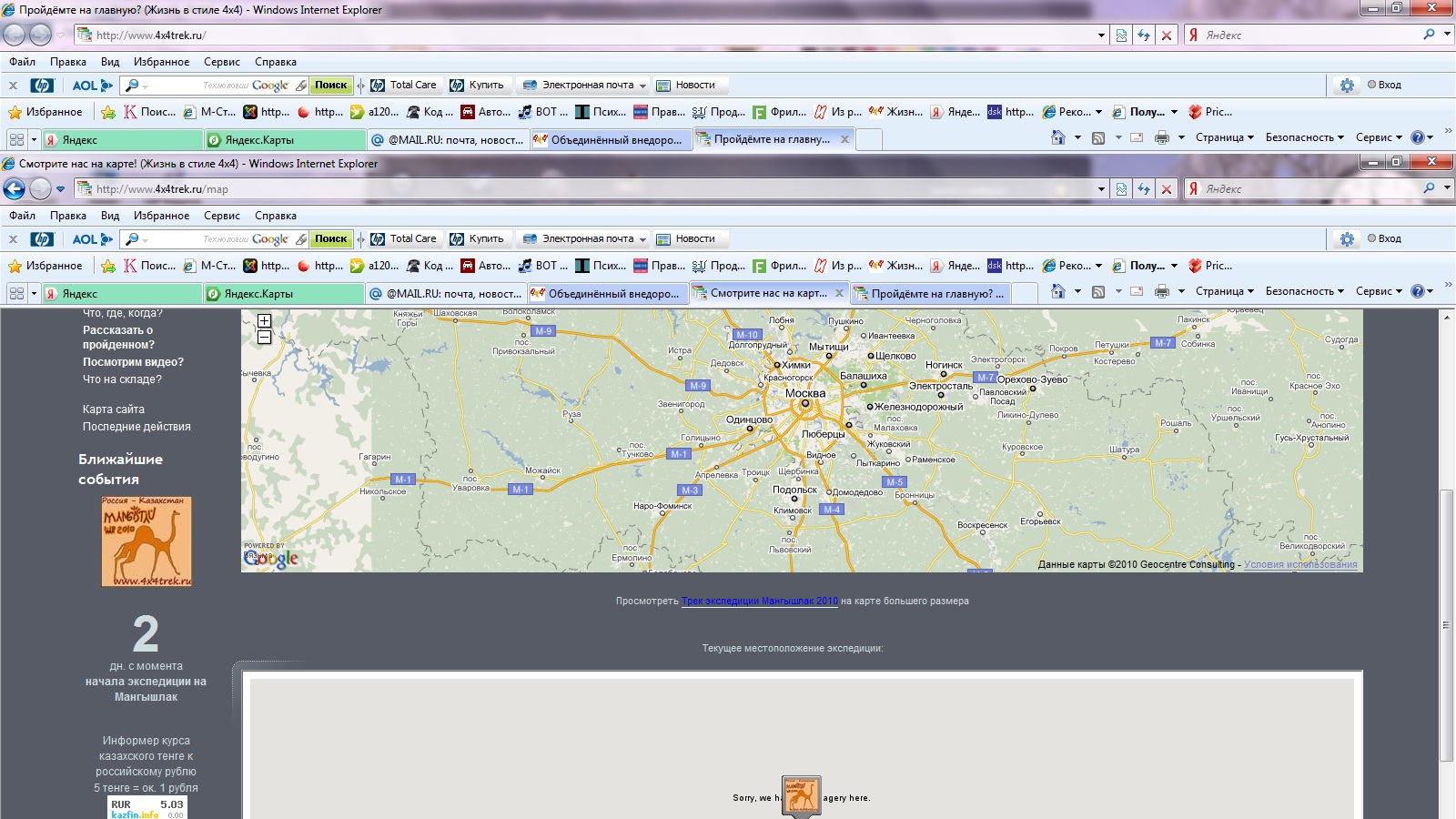Expand Электронная почта dropdown in map window
The width and height of the screenshot is (1456, 819).
[x=642, y=239]
